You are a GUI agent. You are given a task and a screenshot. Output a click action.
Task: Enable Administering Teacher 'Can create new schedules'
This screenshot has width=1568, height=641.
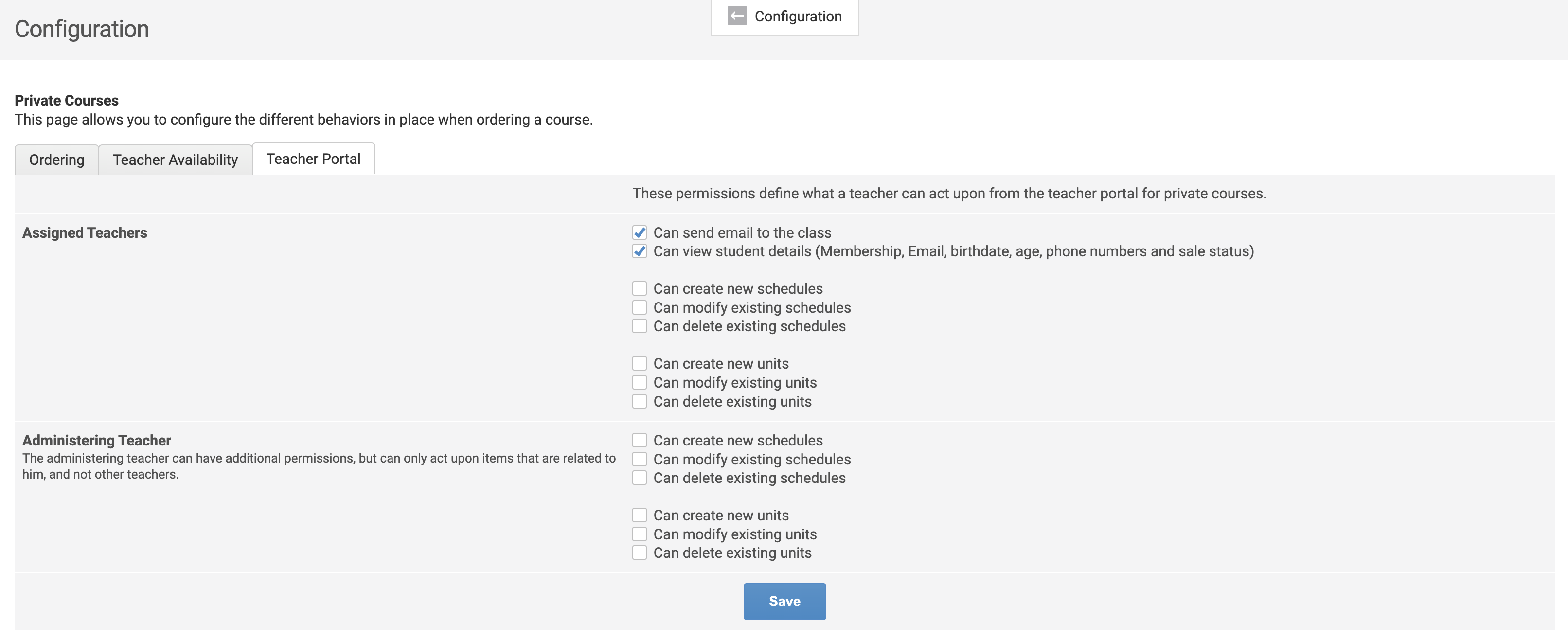click(x=639, y=440)
